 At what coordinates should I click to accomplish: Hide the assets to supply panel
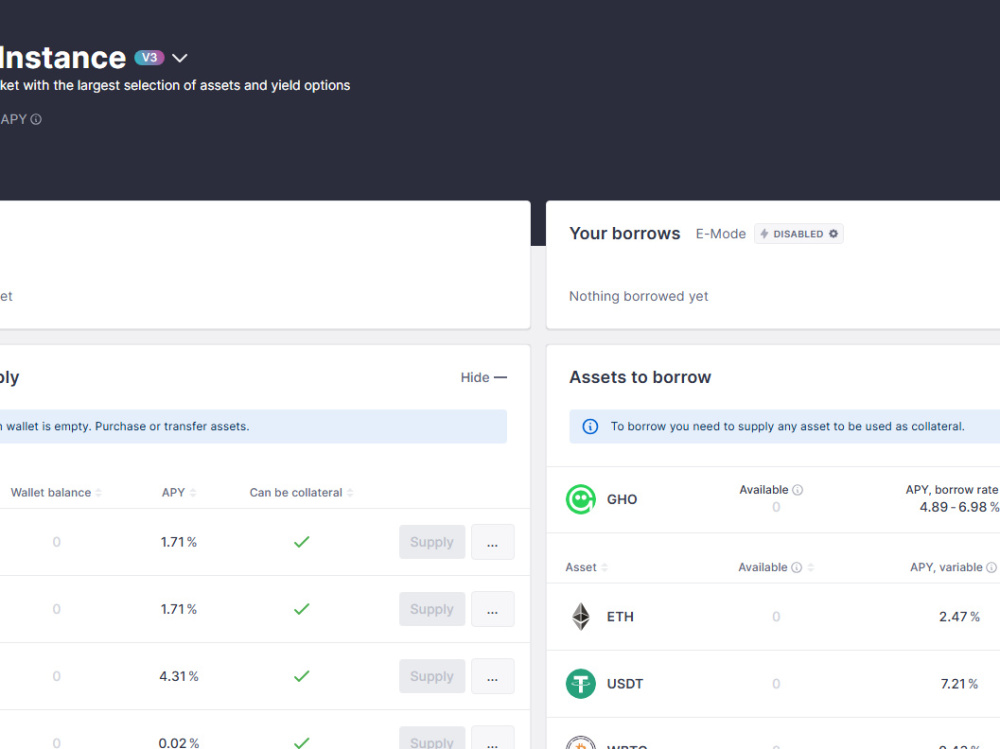(483, 377)
